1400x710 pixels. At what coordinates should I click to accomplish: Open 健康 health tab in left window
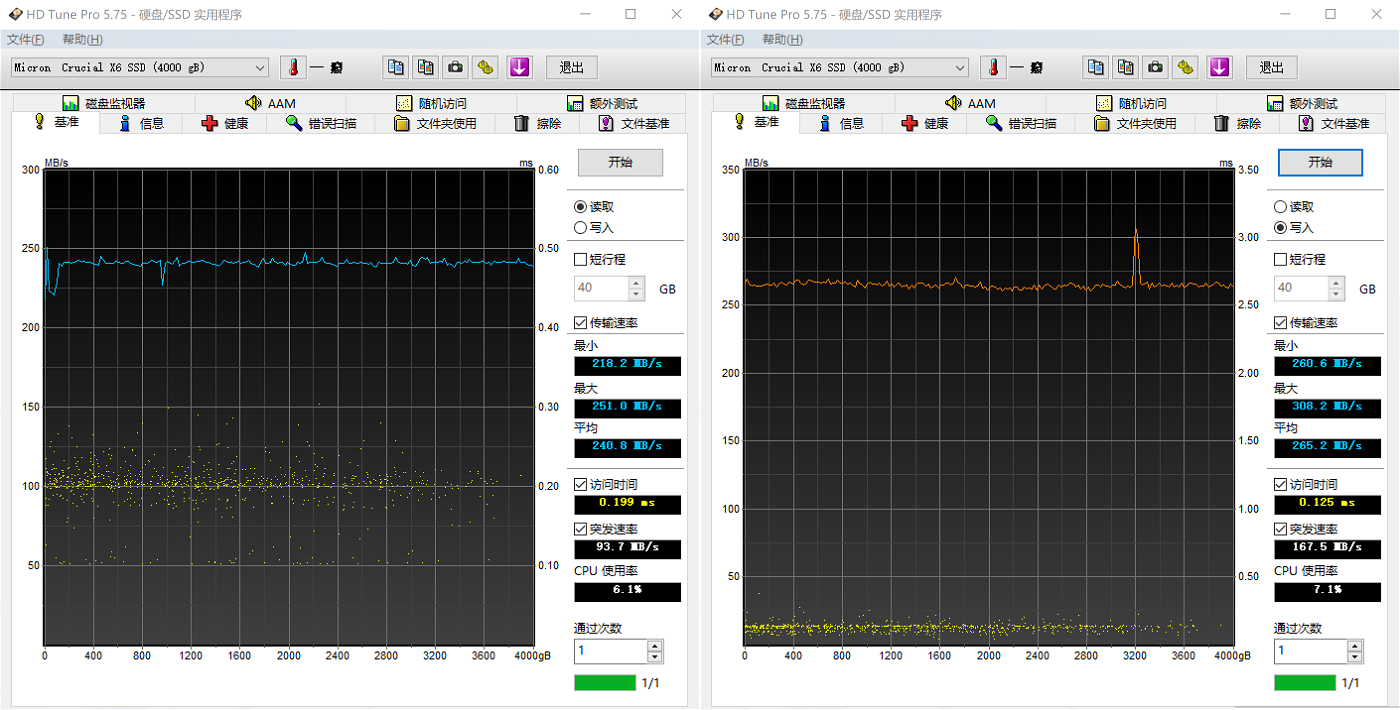click(225, 123)
